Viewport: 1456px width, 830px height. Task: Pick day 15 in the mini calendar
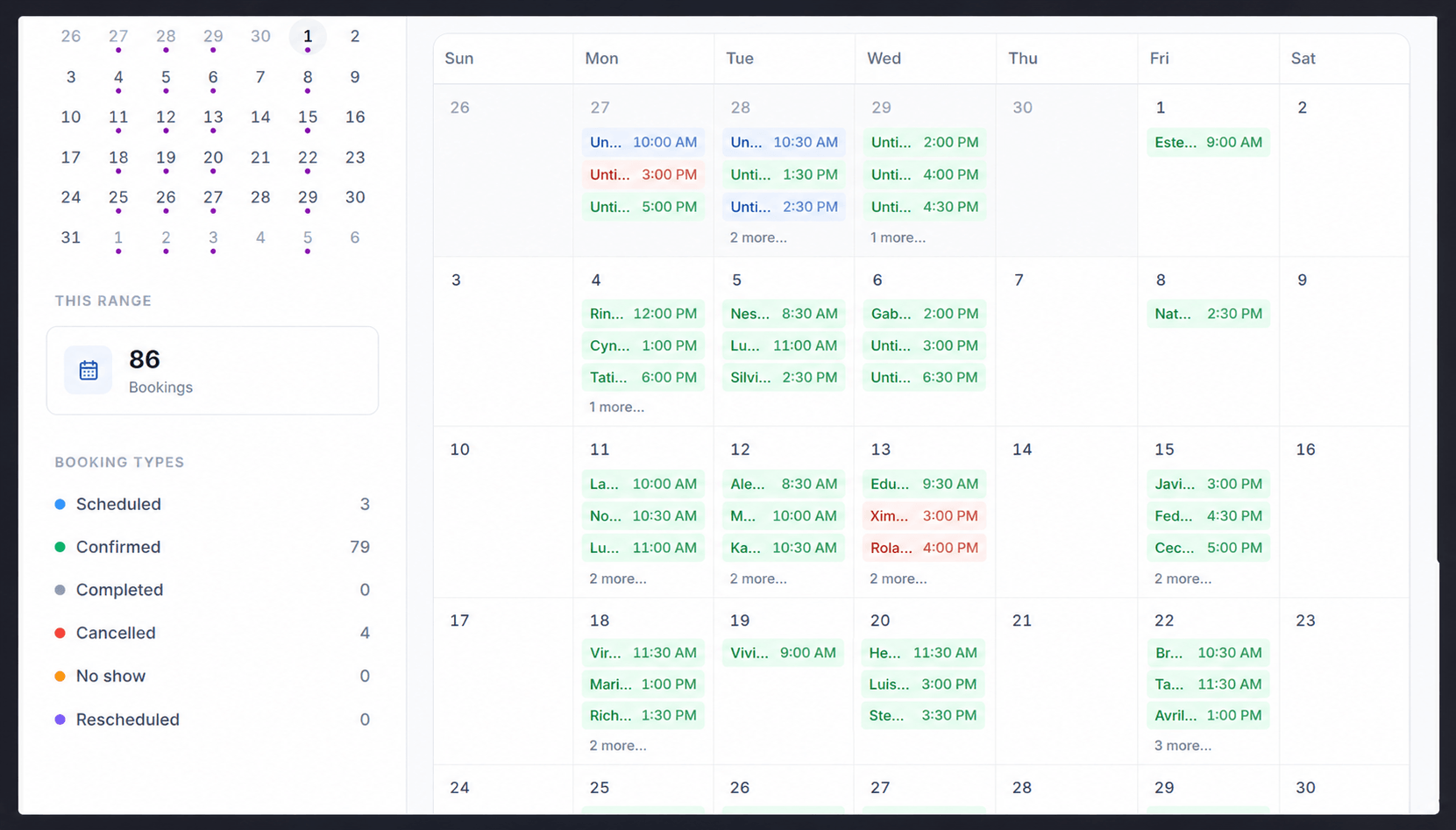click(308, 117)
